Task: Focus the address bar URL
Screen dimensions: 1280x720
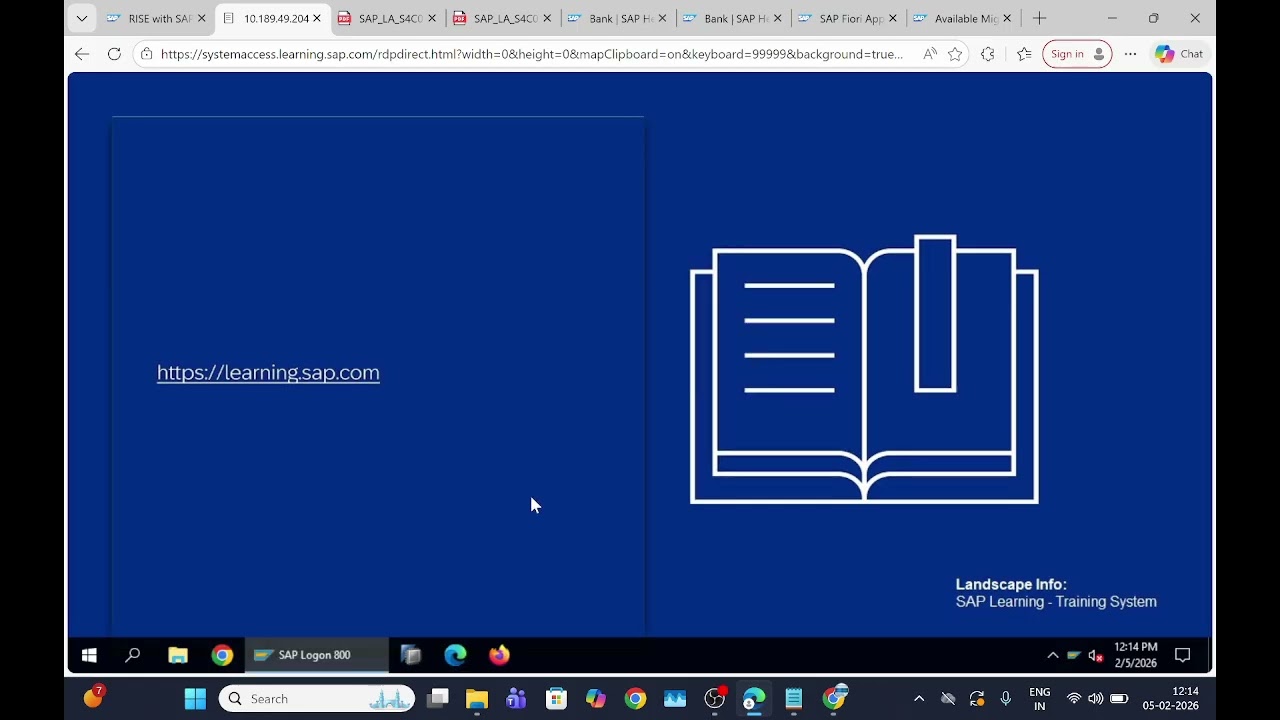Action: click(x=531, y=54)
